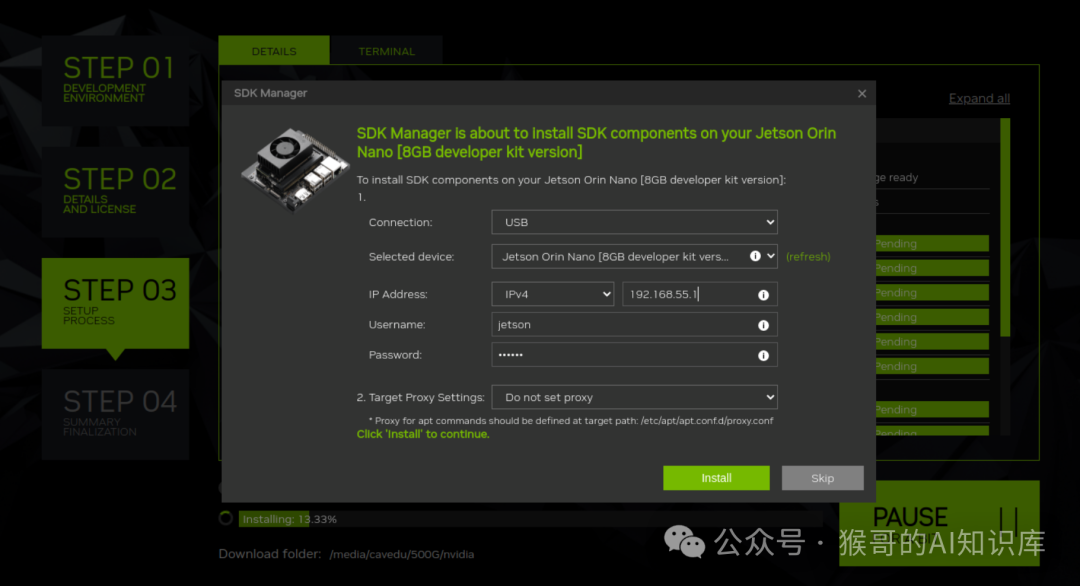Image resolution: width=1080 pixels, height=586 pixels.
Task: Click the "Password:" label
Action: tap(395, 355)
